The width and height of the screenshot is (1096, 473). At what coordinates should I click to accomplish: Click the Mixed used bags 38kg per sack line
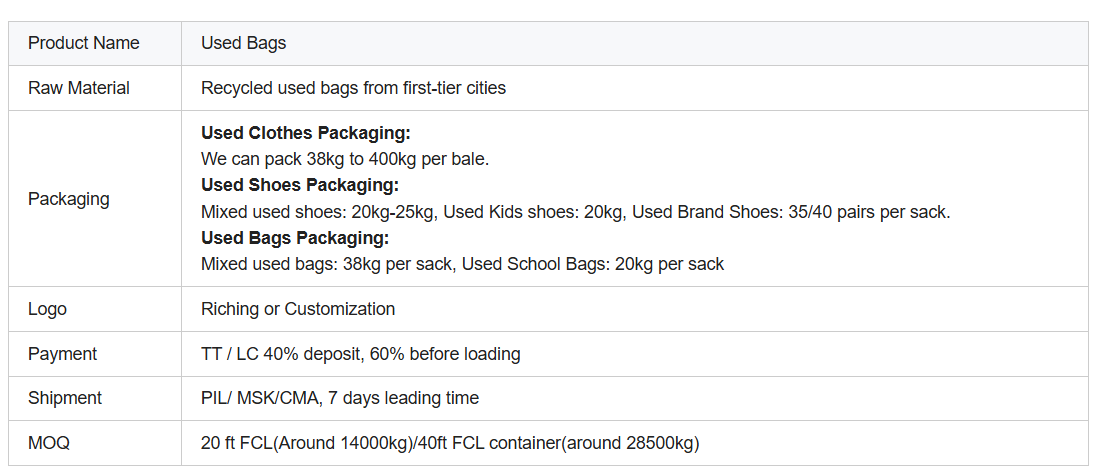462,265
